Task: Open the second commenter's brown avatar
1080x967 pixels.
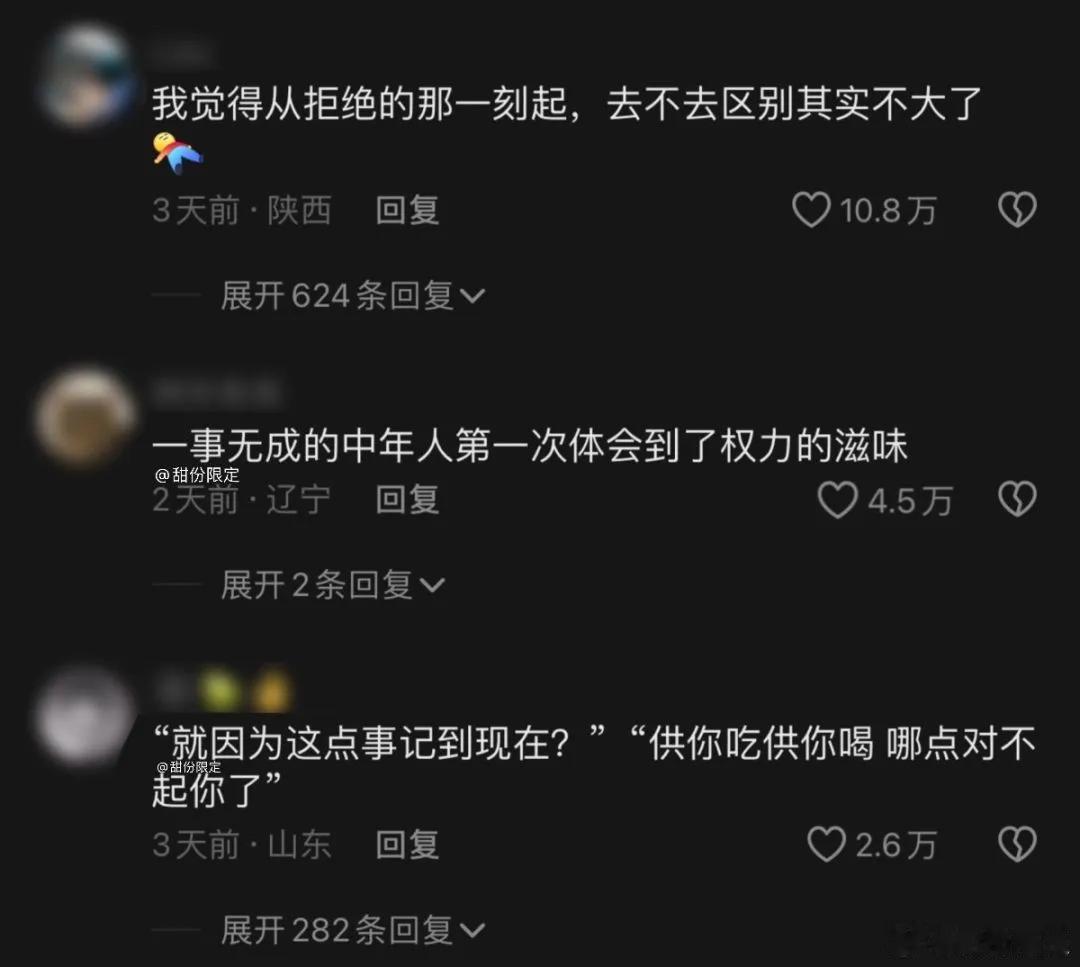Action: (x=85, y=417)
